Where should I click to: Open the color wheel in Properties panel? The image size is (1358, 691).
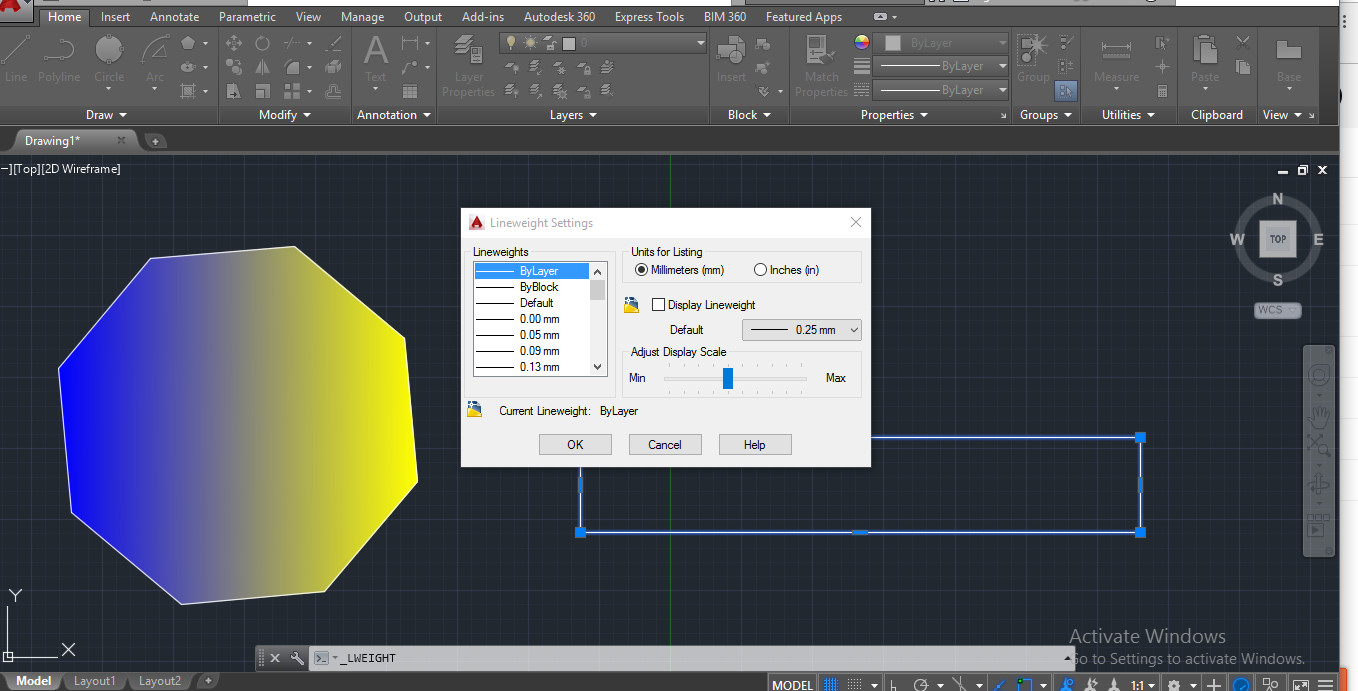tap(860, 42)
